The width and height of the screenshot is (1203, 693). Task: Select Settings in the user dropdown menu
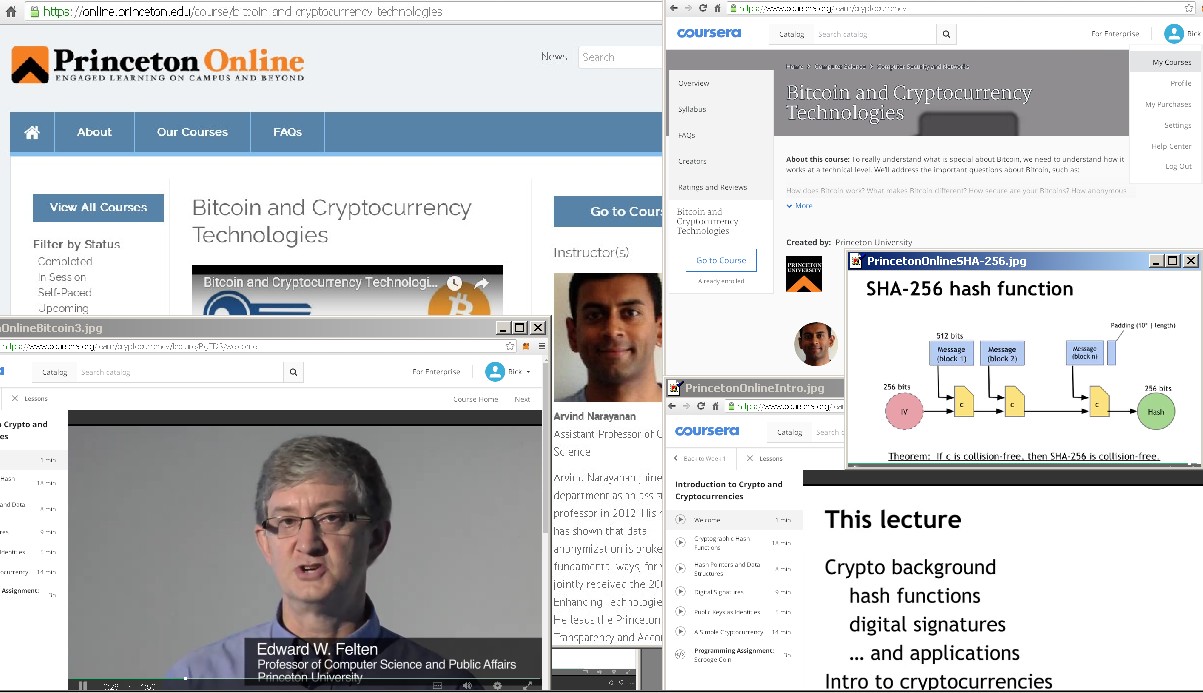1177,125
